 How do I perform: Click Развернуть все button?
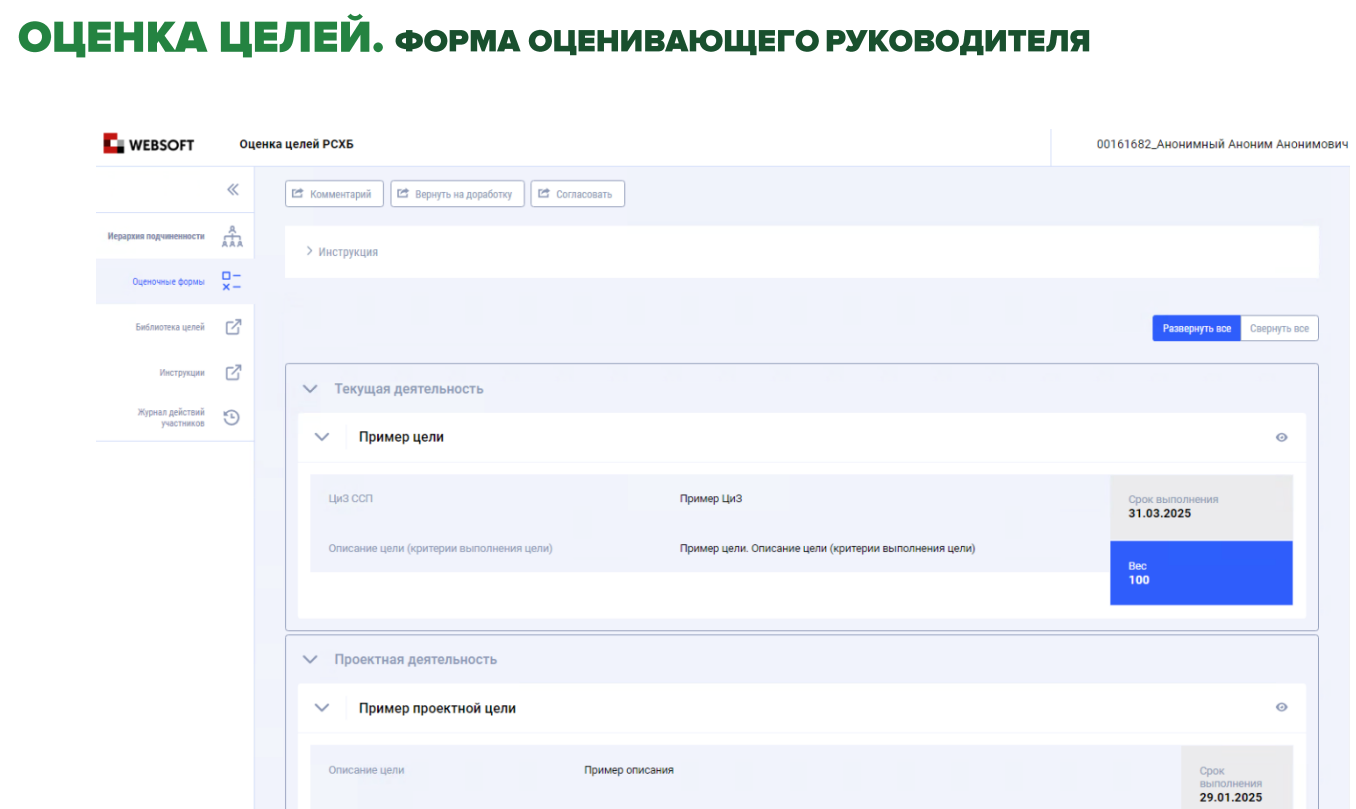tap(1197, 329)
